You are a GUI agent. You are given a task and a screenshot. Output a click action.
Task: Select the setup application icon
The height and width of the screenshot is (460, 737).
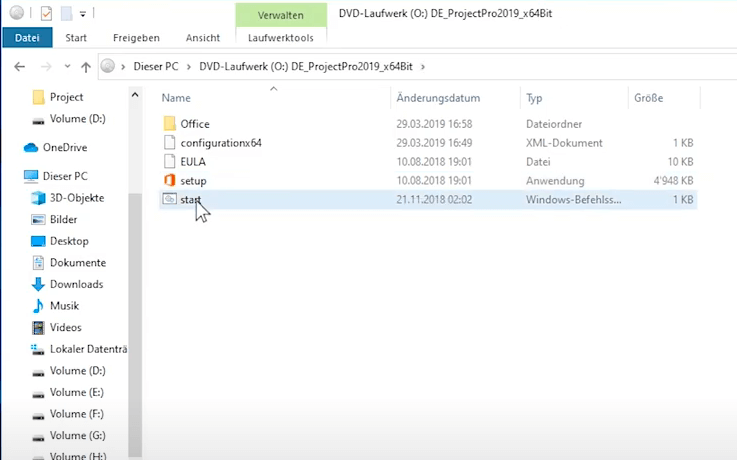point(169,180)
